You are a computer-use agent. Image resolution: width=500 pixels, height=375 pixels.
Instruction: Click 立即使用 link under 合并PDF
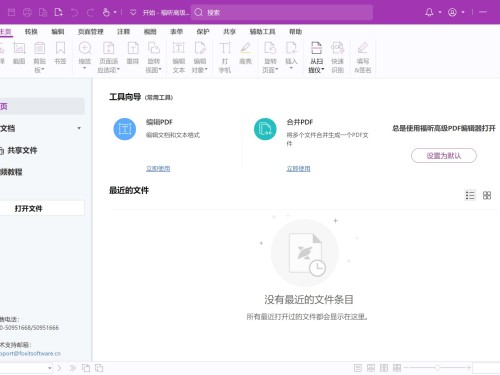click(x=299, y=169)
